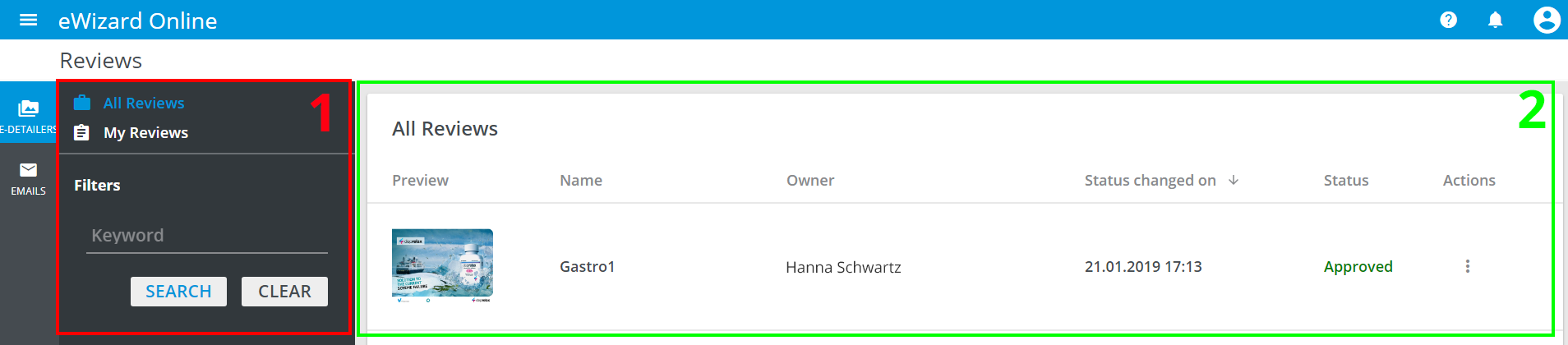Open the user account avatar menu
The image size is (1568, 345).
click(x=1546, y=20)
